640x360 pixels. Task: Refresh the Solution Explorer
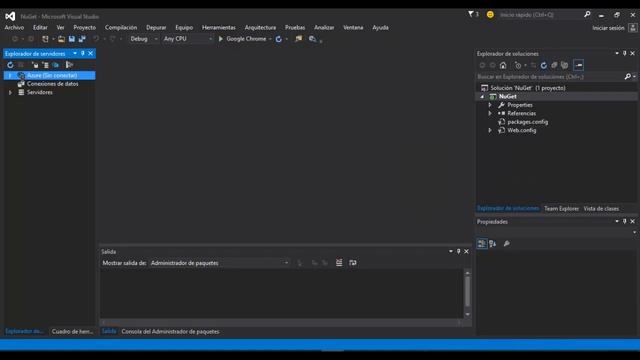pyautogui.click(x=544, y=65)
